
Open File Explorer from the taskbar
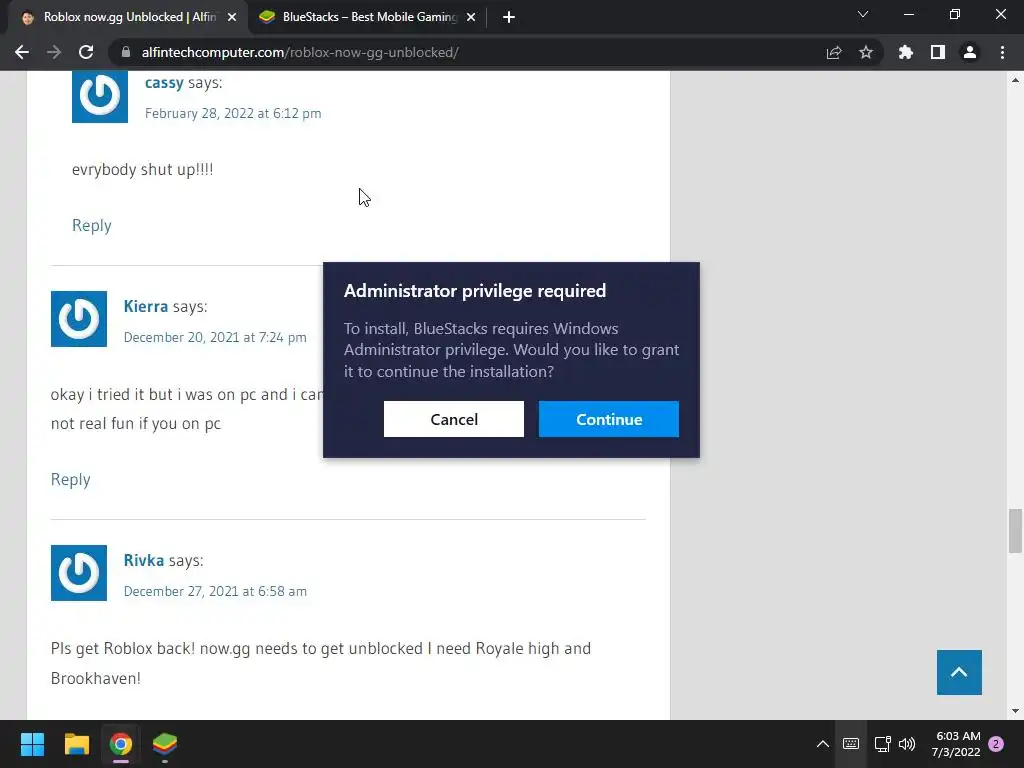coord(76,744)
